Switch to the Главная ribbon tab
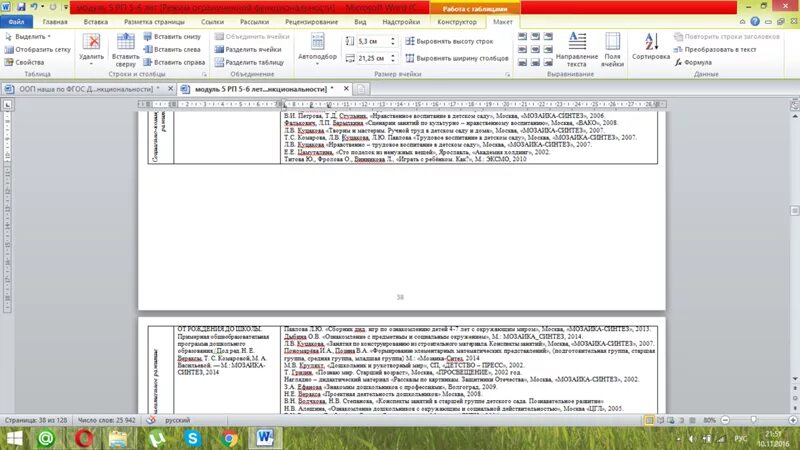 click(55, 22)
